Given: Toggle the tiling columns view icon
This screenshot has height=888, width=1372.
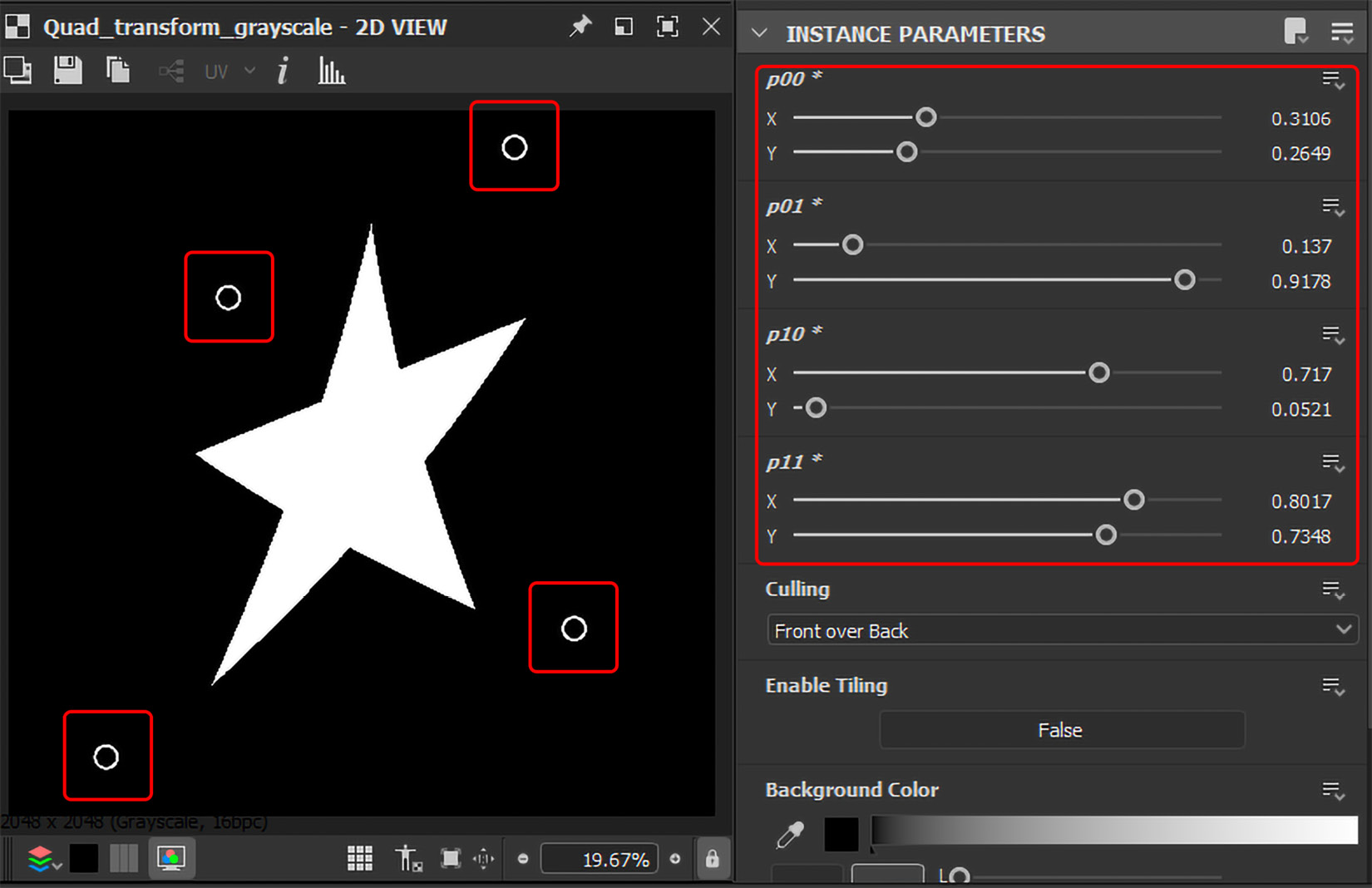Looking at the screenshot, I should point(124,858).
